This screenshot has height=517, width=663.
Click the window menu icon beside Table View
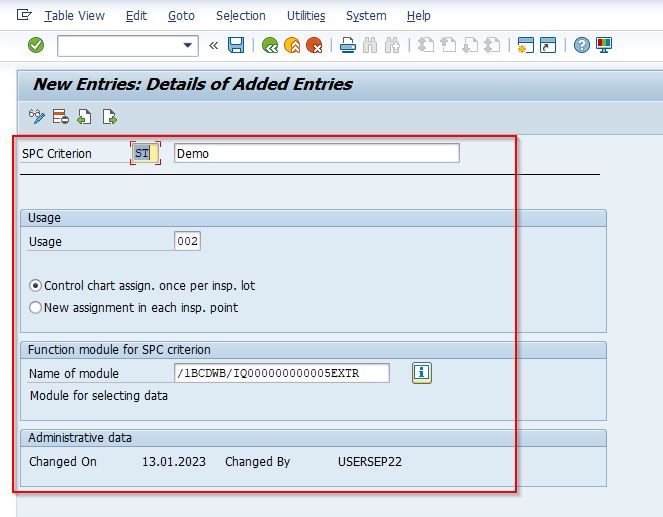click(24, 15)
